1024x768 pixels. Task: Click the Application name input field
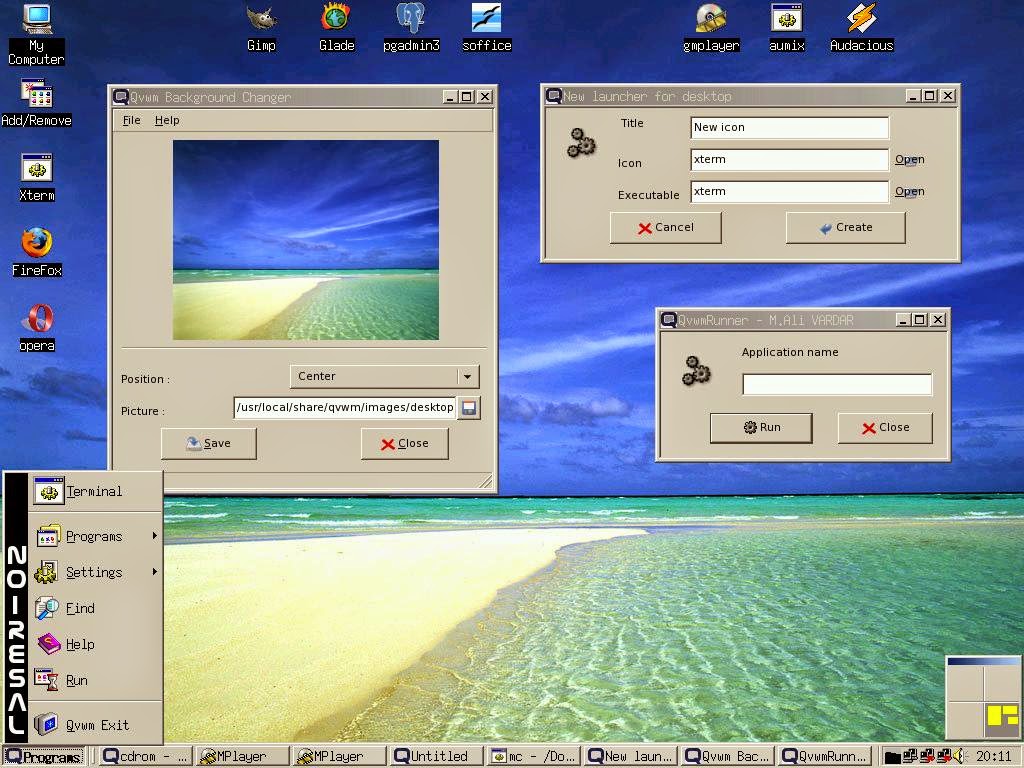pyautogui.click(x=836, y=385)
